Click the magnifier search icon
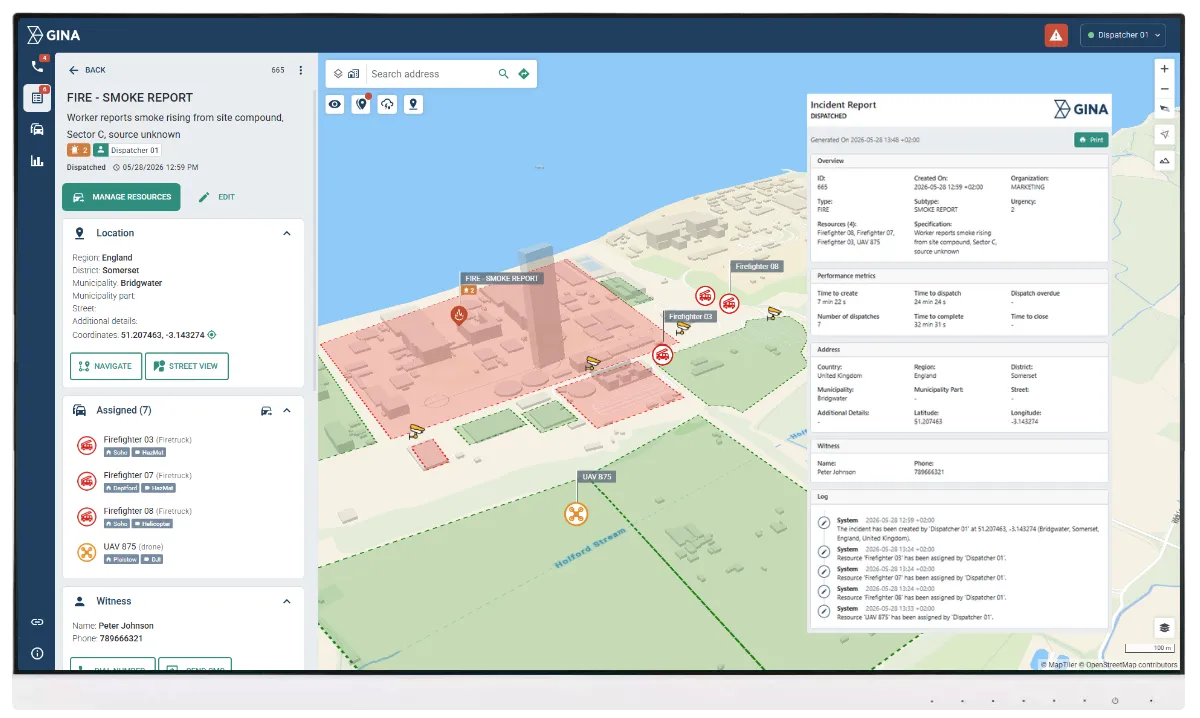Viewport: 1200px width, 718px height. pos(504,74)
